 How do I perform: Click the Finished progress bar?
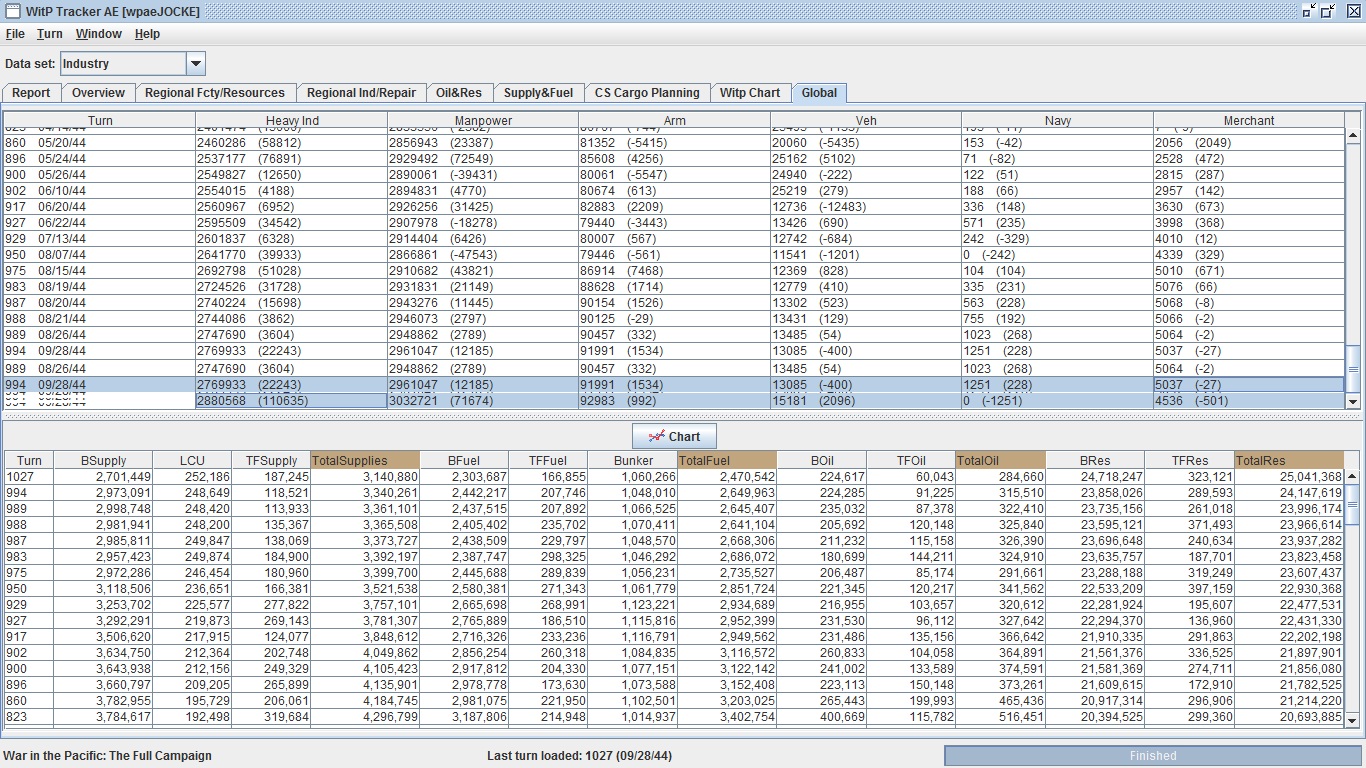tap(1153, 756)
